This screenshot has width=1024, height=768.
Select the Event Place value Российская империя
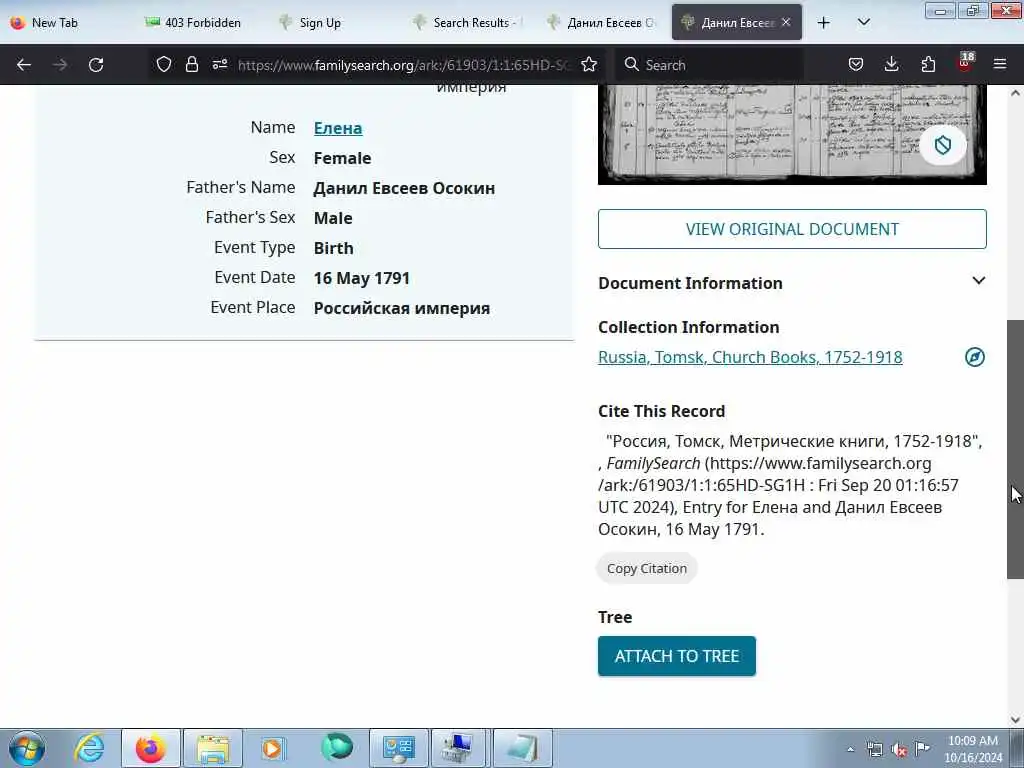pos(402,308)
